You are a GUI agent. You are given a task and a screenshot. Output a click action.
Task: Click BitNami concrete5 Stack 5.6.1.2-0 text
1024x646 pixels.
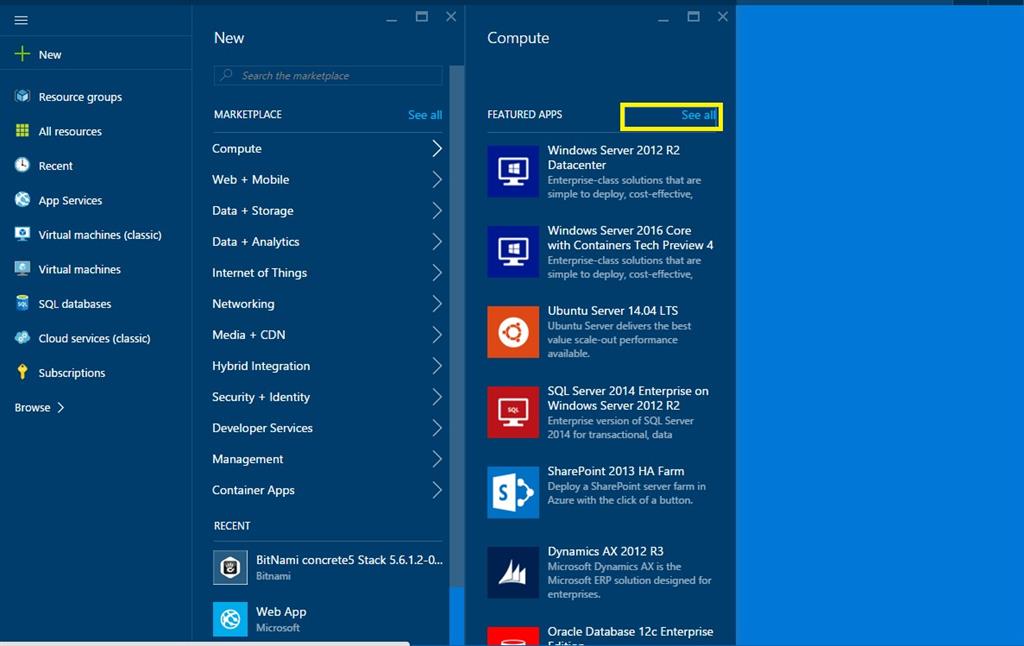pyautogui.click(x=349, y=560)
